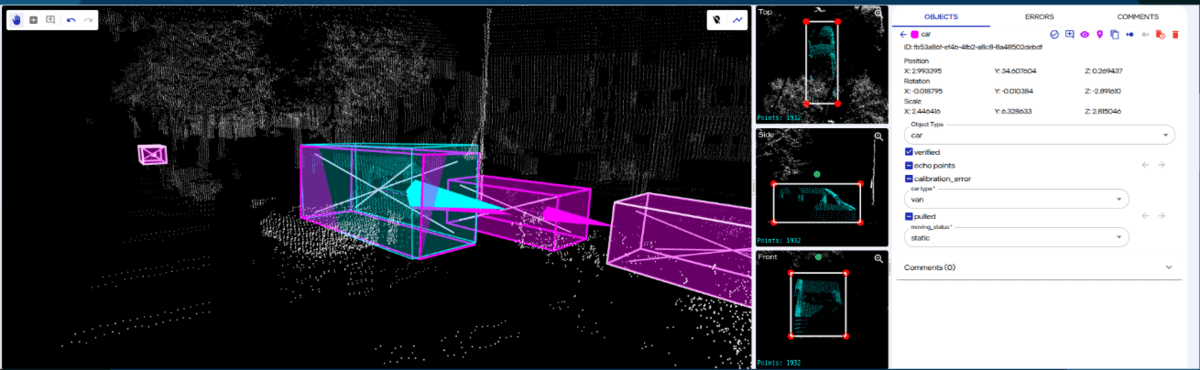
Task: Select the hand pan tool
Action: click(x=18, y=20)
